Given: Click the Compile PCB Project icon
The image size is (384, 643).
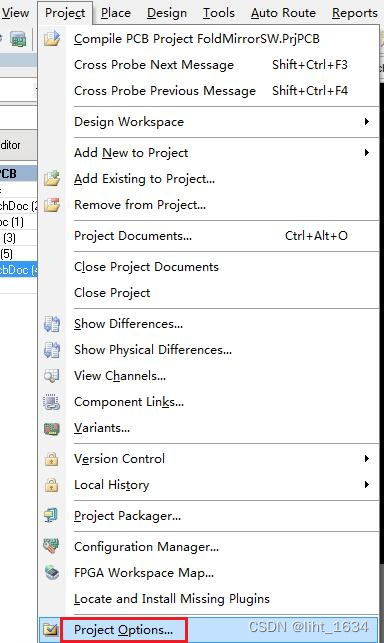Looking at the screenshot, I should [52, 39].
